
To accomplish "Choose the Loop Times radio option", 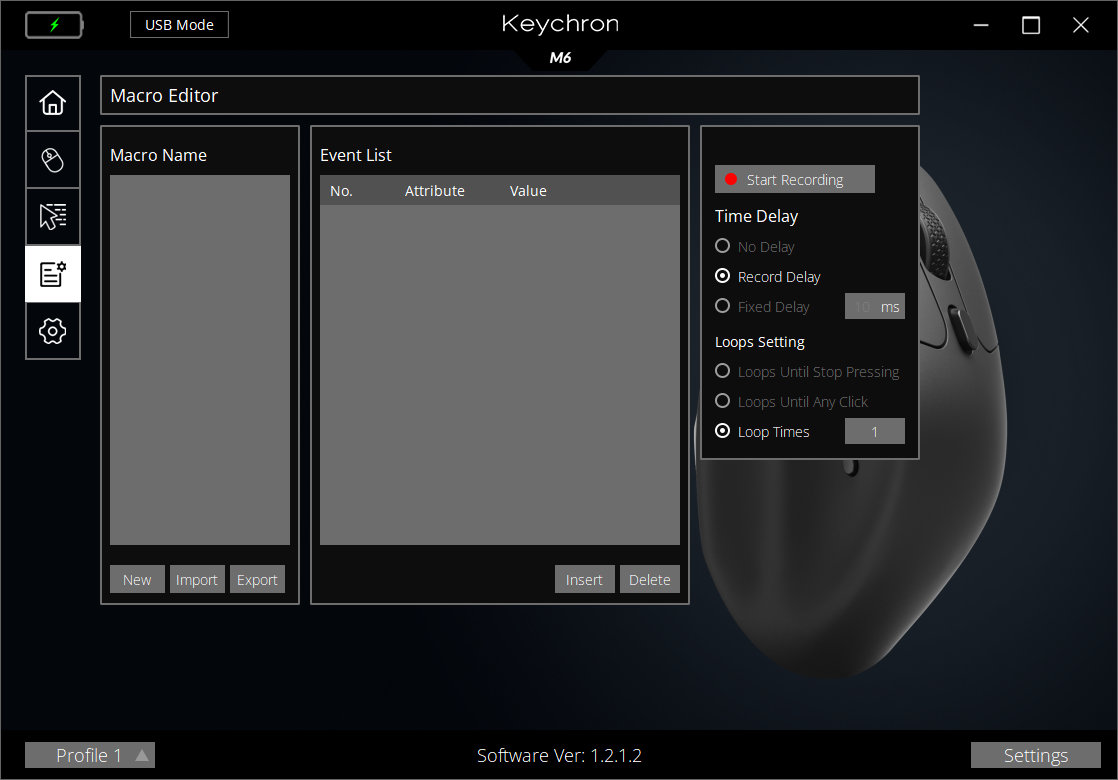I will (723, 432).
